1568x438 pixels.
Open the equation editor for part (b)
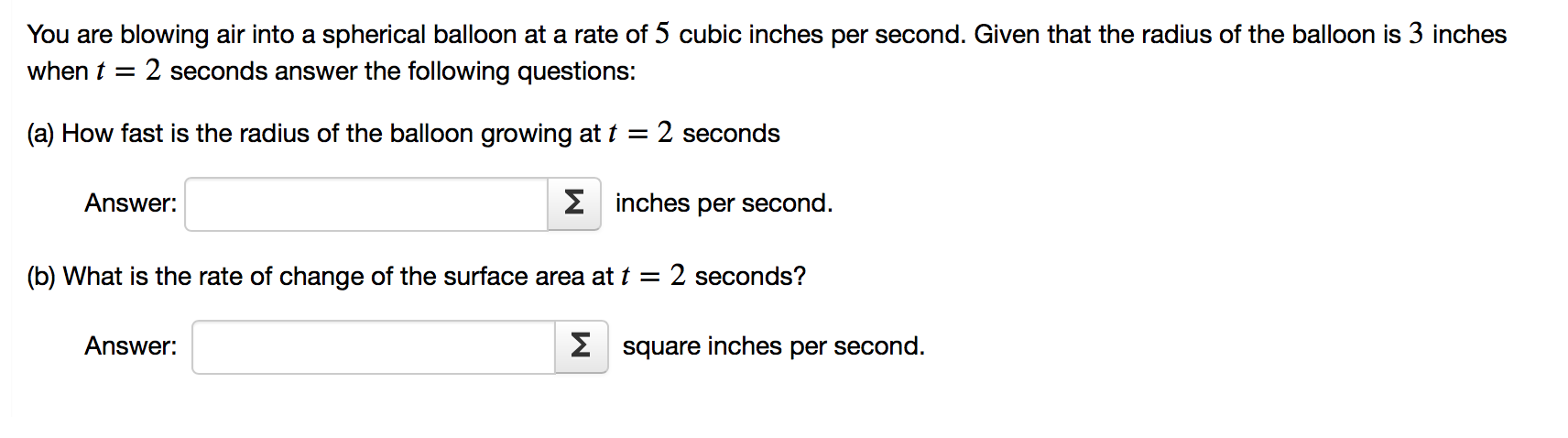581,346
